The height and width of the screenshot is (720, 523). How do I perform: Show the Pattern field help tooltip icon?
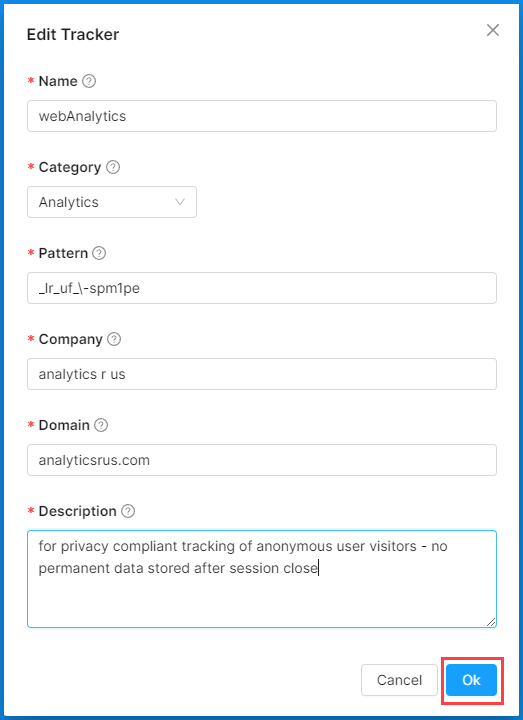99,253
